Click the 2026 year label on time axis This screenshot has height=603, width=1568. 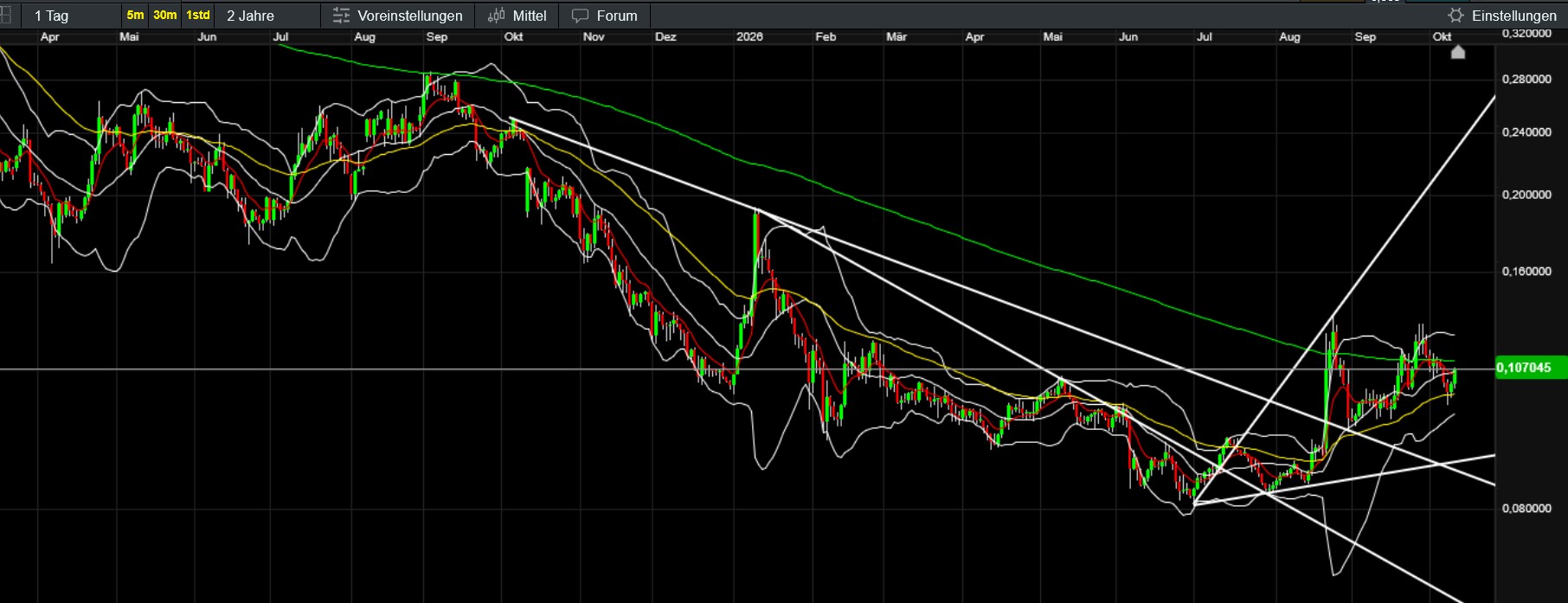pyautogui.click(x=749, y=37)
